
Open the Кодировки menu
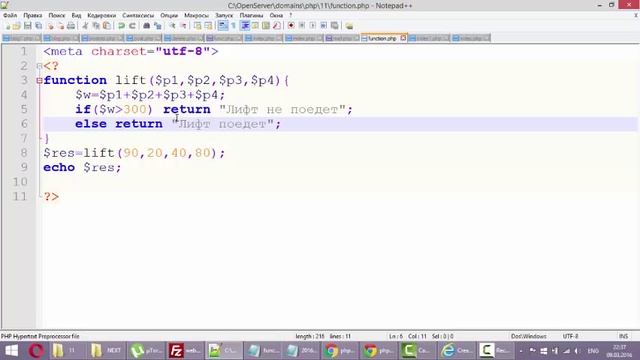[x=102, y=15]
